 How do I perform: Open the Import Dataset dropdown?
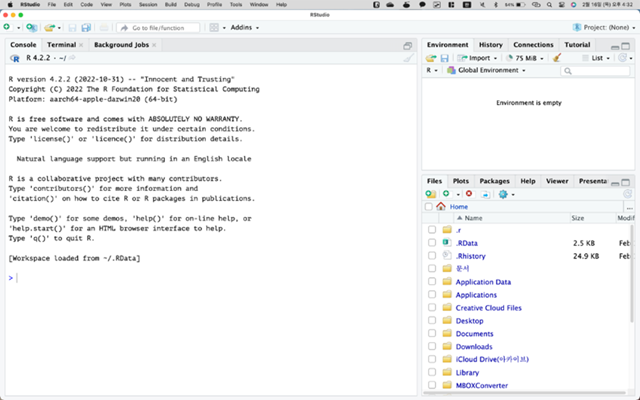478,58
